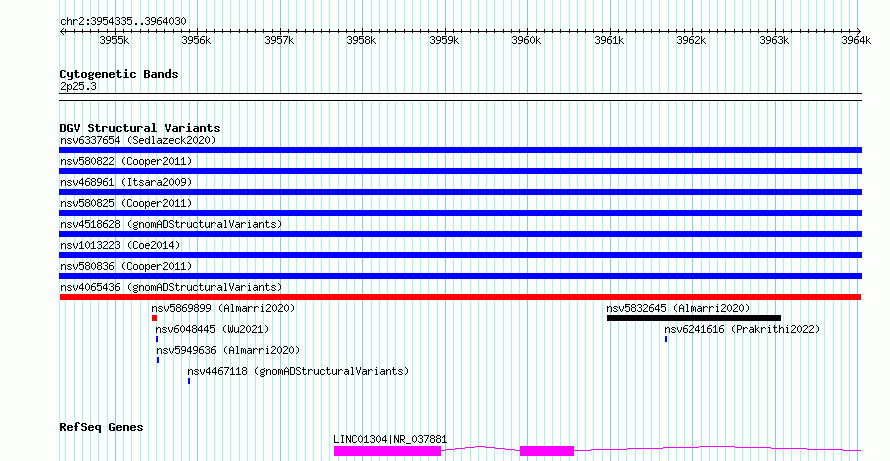Select the blue bar under nsv468961

click(460, 192)
